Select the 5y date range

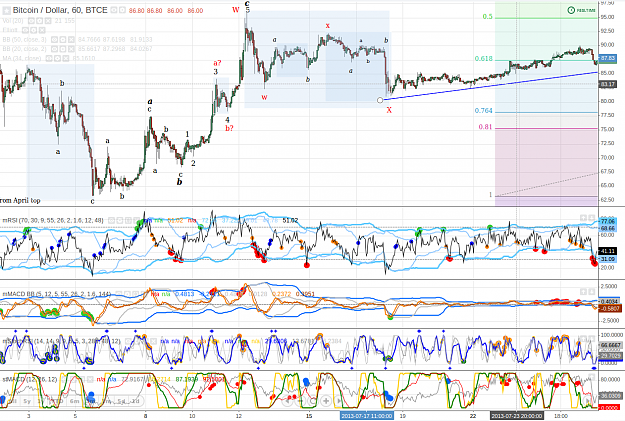(x=27, y=401)
